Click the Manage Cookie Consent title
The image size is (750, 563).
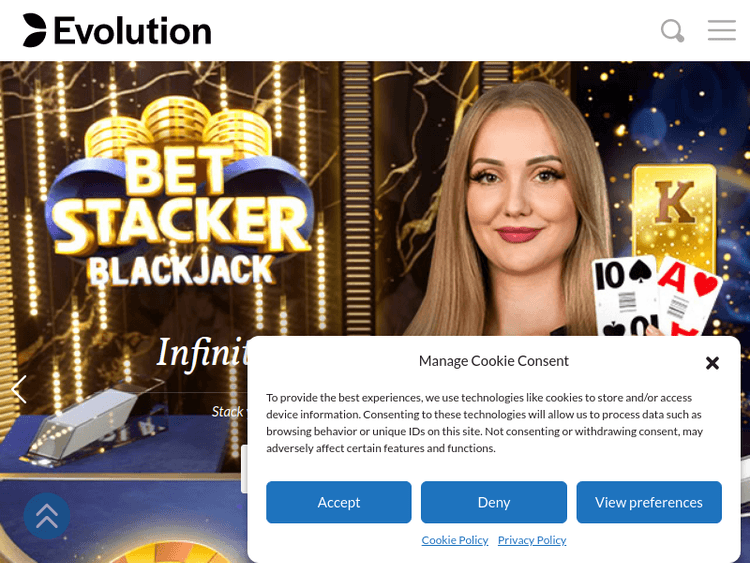[494, 361]
